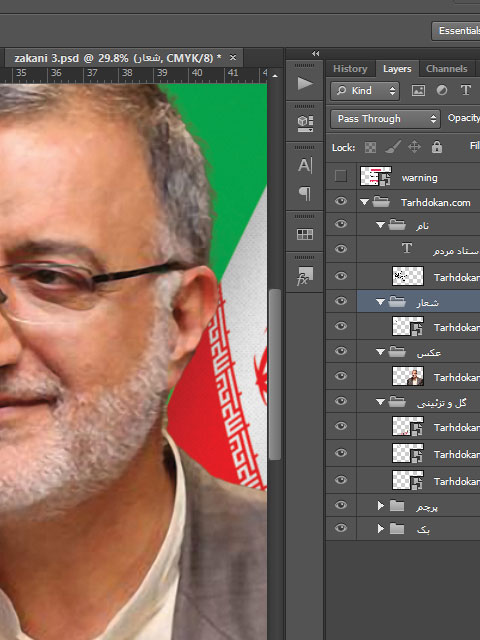Collapse the شعار group
Image resolution: width=480 pixels, height=640 pixels.
[x=380, y=302]
